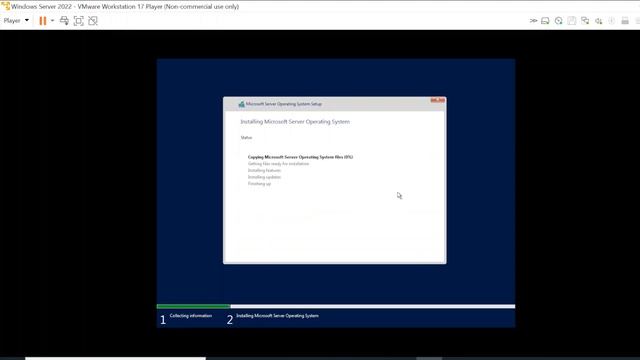
Task: Click the VMware Player title bar icon
Action: (x=5, y=6)
